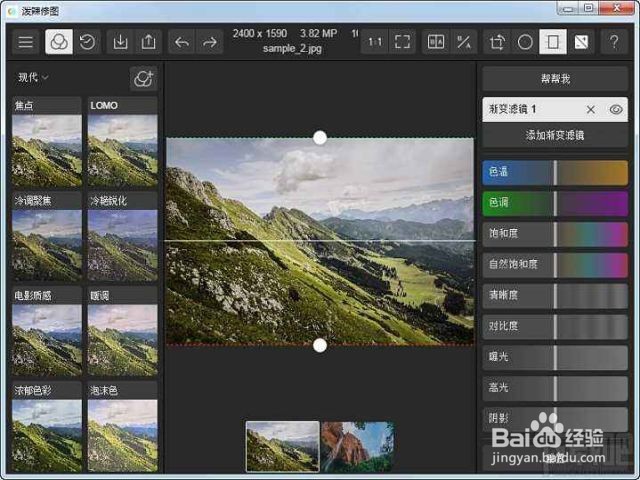Adjust the 色调 tint slider
This screenshot has width=640, height=480.
coord(555,203)
